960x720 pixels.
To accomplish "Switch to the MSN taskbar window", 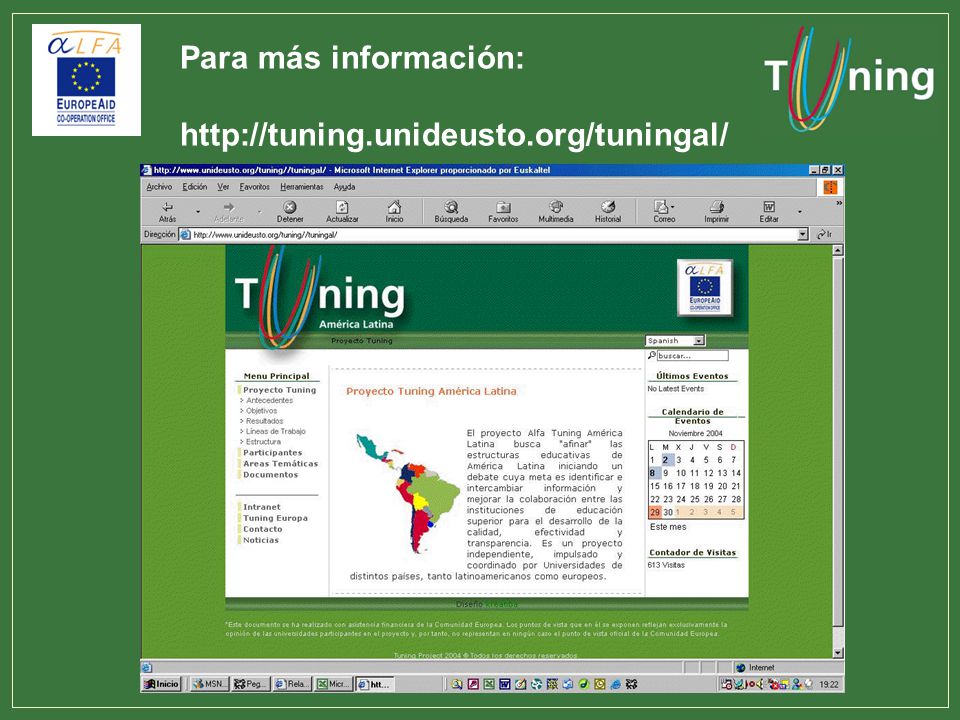I will (x=209, y=684).
